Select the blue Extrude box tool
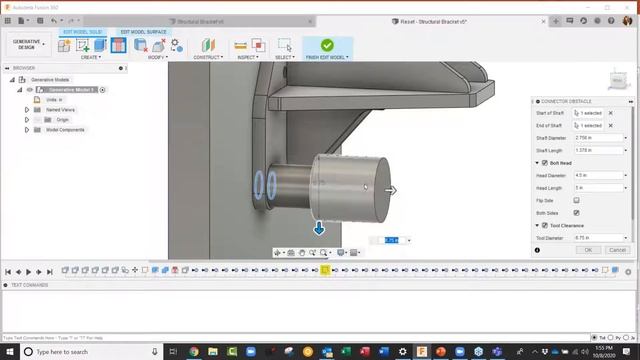Viewport: 640px width, 360px height. point(100,45)
